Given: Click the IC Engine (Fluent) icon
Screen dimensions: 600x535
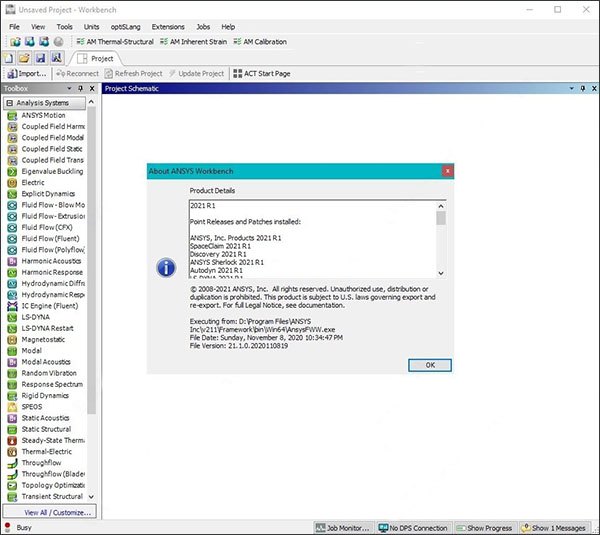Looking at the screenshot, I should coord(12,306).
